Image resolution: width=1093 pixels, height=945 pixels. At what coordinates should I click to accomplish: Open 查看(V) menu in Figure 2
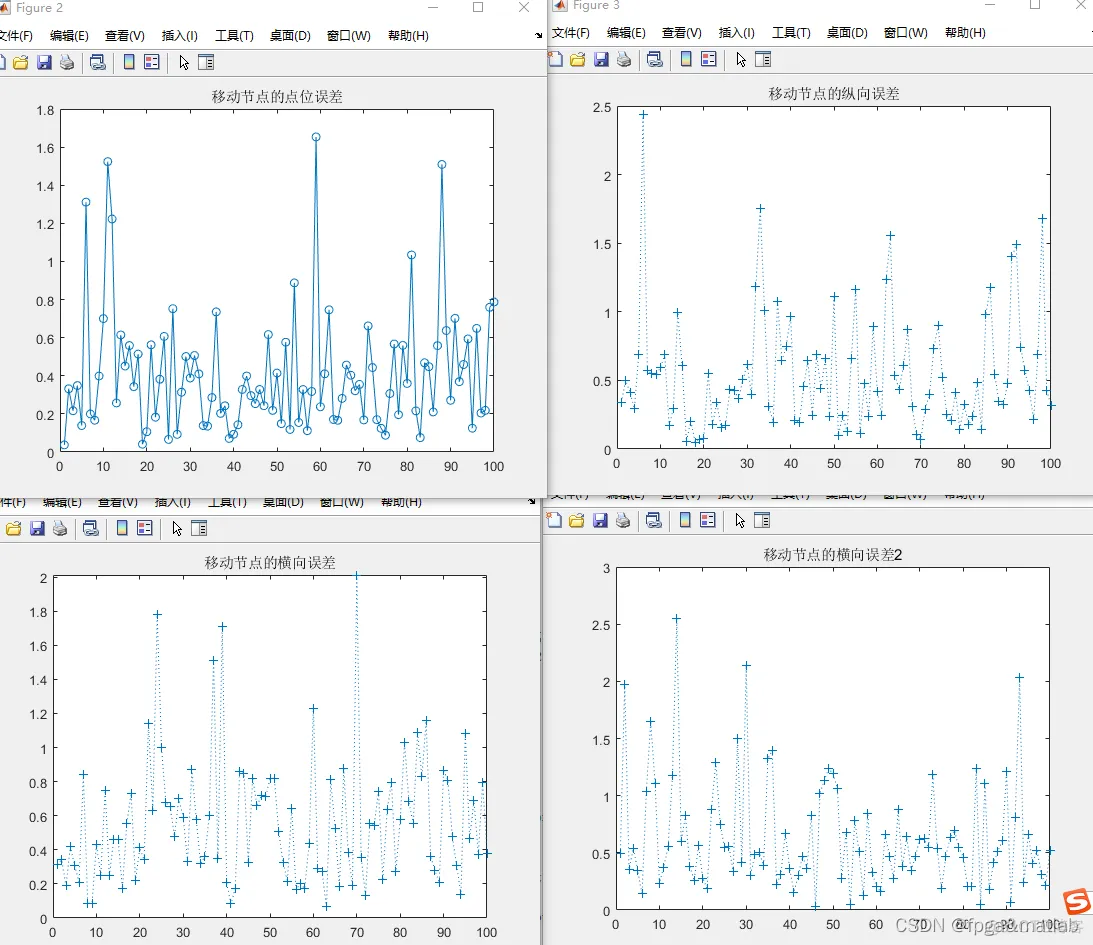pos(125,36)
